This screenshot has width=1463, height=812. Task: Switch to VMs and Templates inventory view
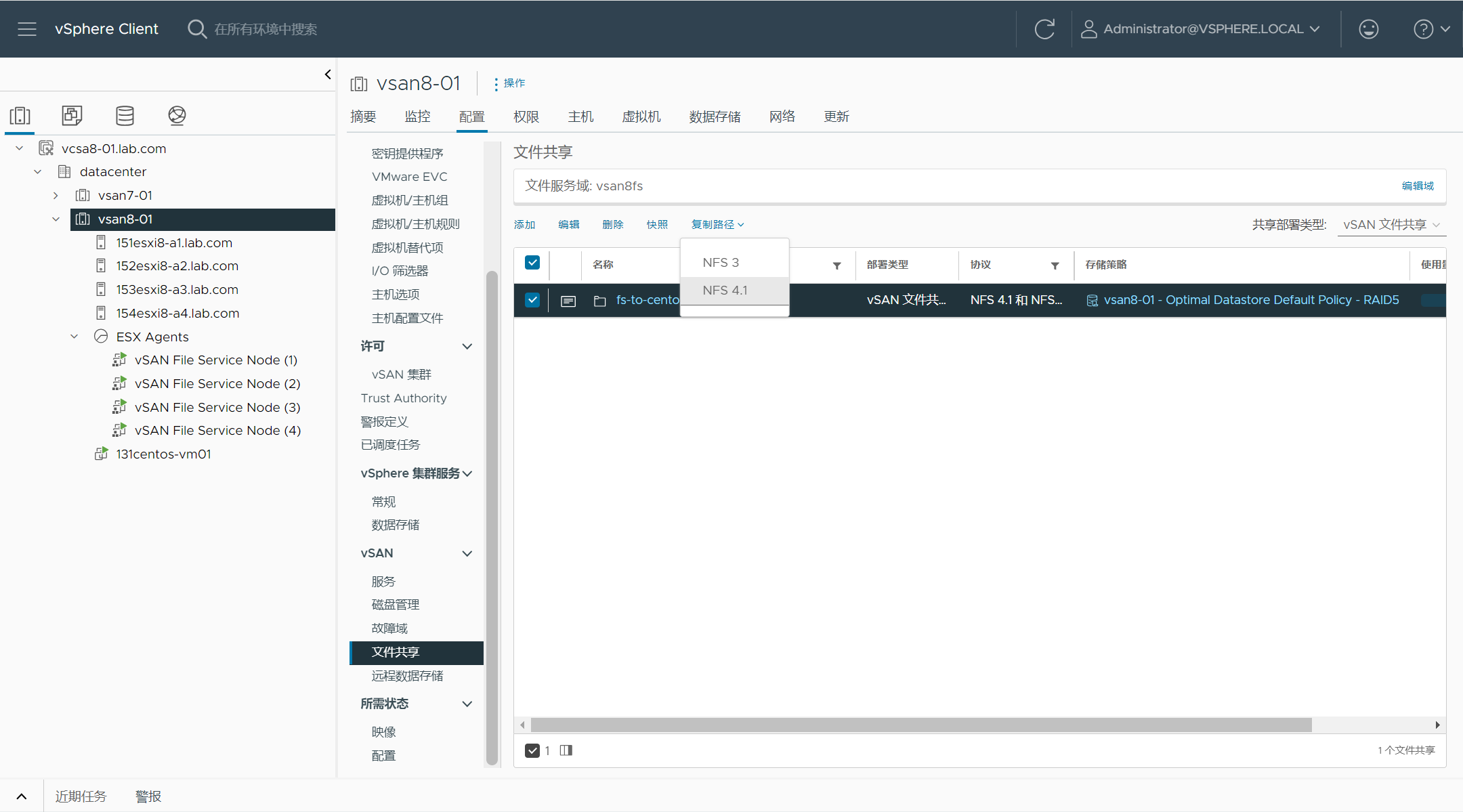click(72, 115)
